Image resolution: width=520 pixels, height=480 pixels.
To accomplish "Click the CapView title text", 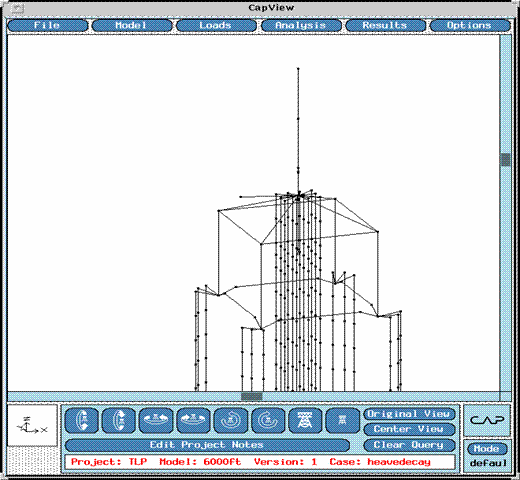I will click(271, 8).
